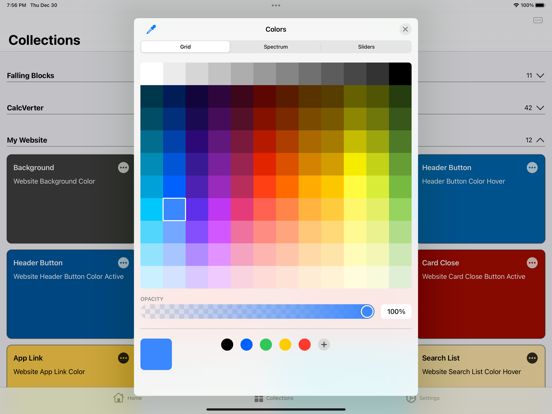Expand the Falling Blocks collection
This screenshot has height=414, width=552.
click(540, 76)
